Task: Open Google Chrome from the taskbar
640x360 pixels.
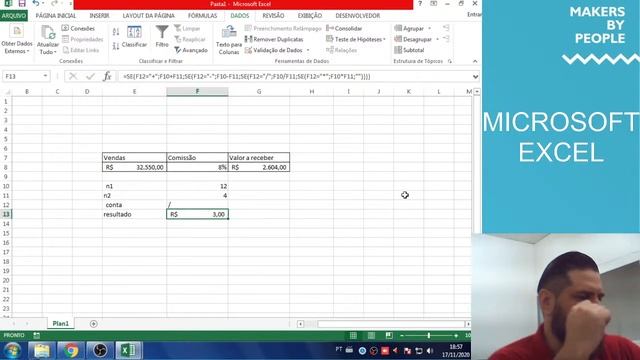Action: pyautogui.click(x=71, y=351)
